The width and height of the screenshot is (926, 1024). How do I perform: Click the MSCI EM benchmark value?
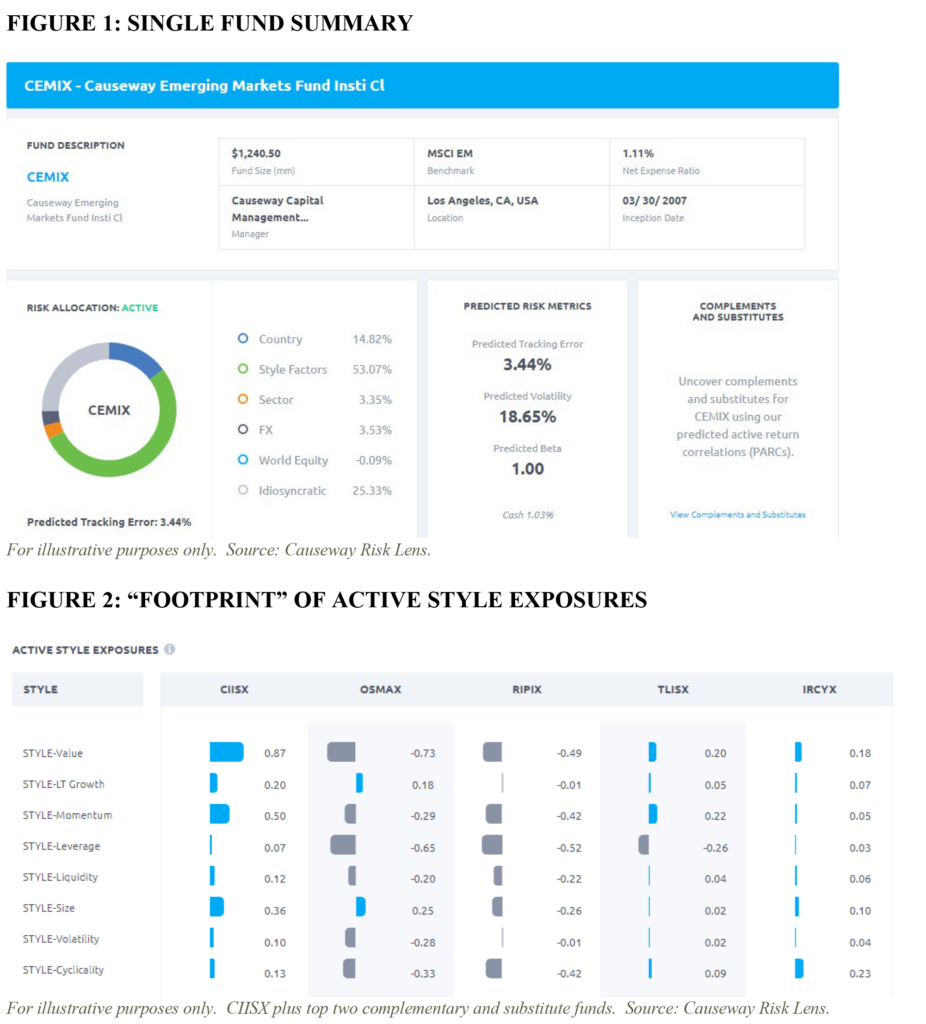point(450,153)
